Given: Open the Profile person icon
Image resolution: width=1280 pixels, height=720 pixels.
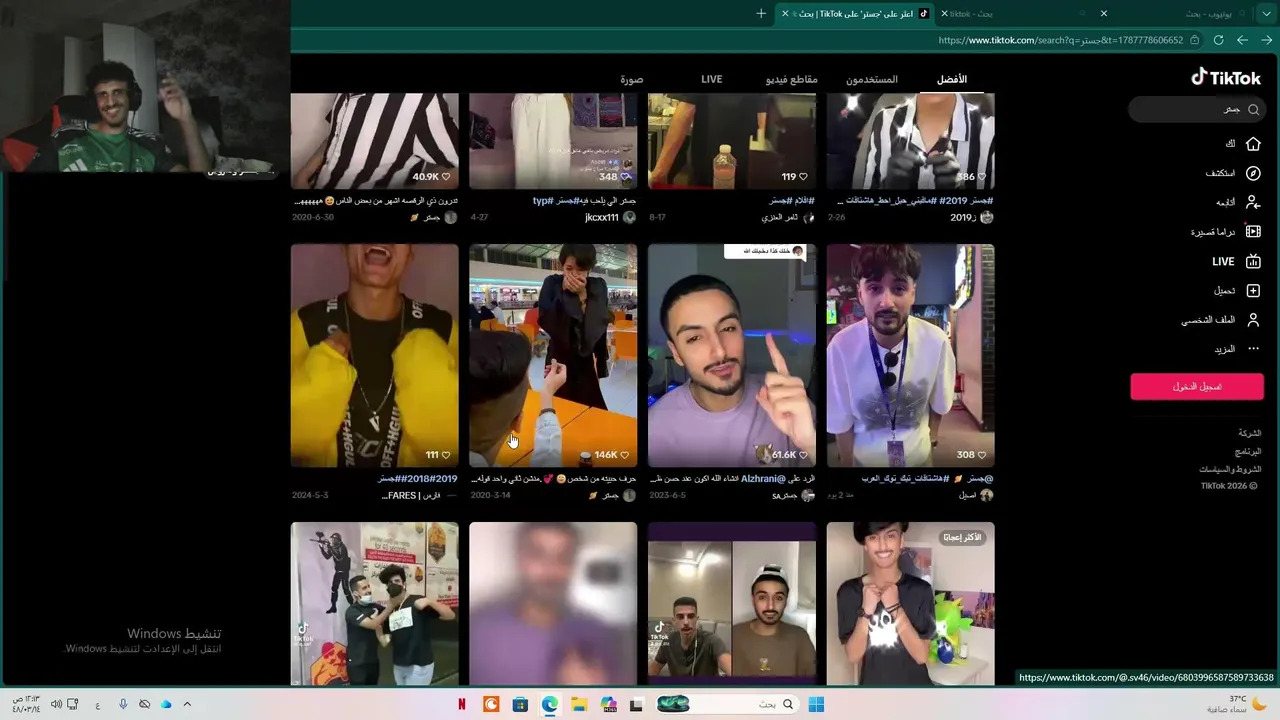Looking at the screenshot, I should tap(1253, 320).
